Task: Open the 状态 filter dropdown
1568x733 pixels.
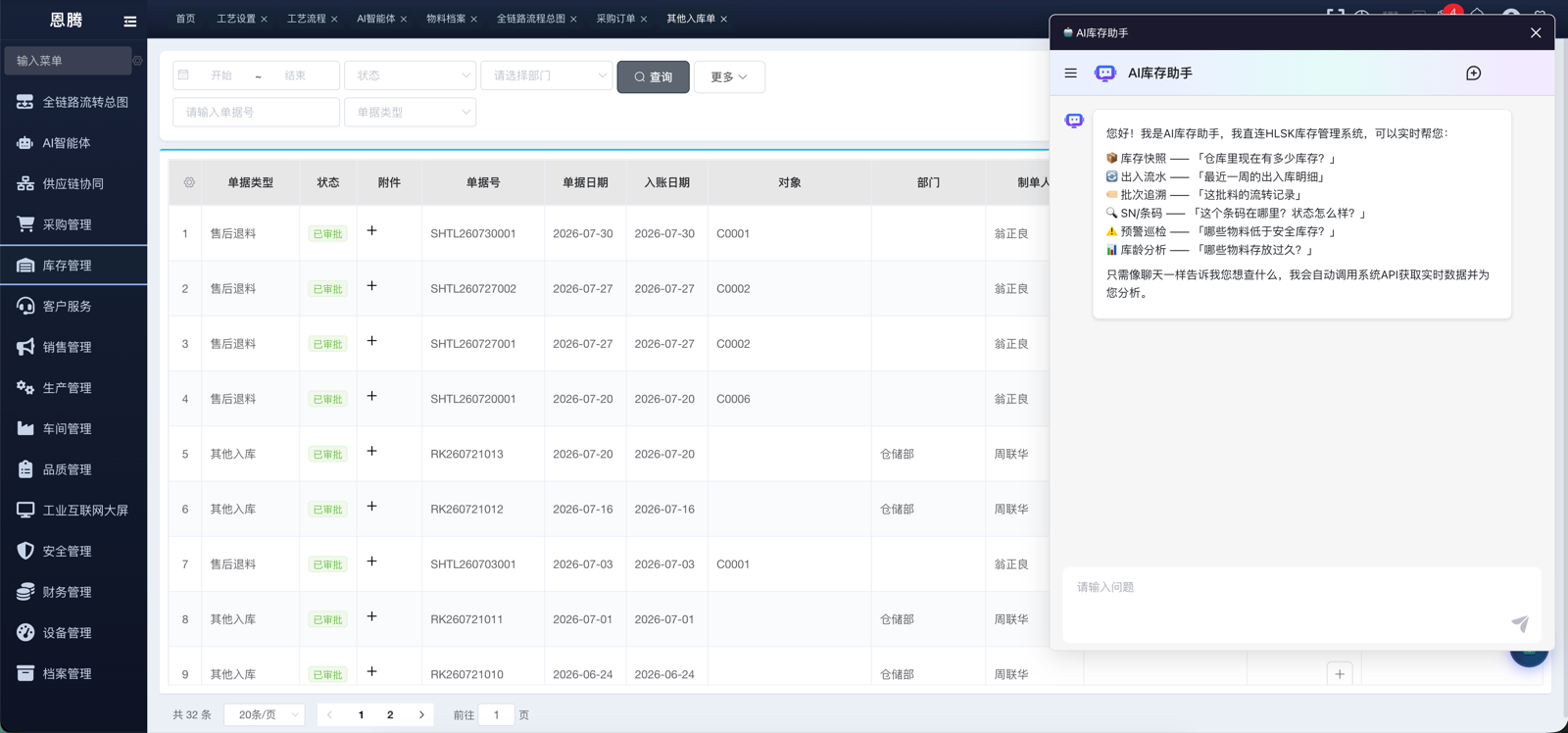Action: click(410, 75)
